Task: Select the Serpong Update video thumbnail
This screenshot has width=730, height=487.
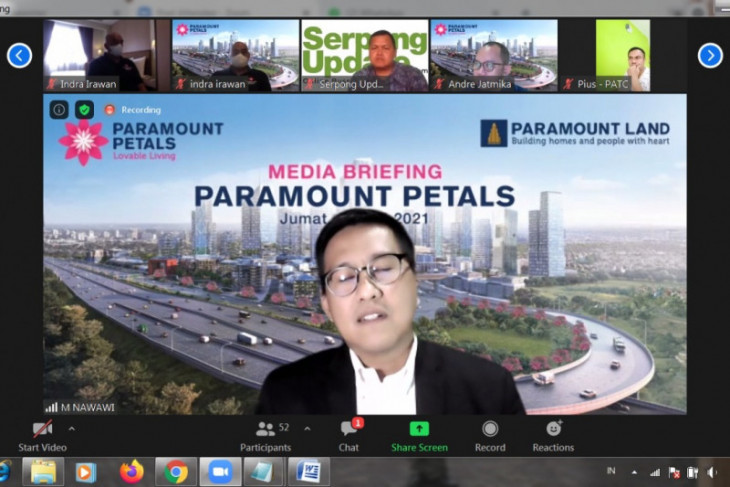Action: pyautogui.click(x=365, y=55)
